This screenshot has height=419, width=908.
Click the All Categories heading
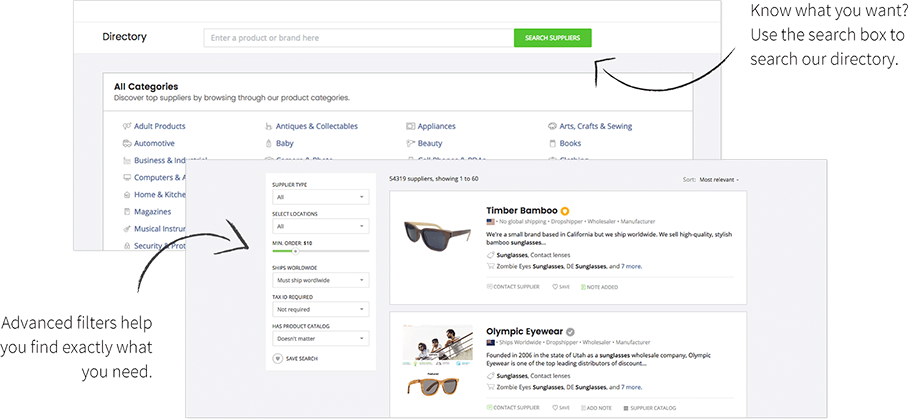(146, 87)
